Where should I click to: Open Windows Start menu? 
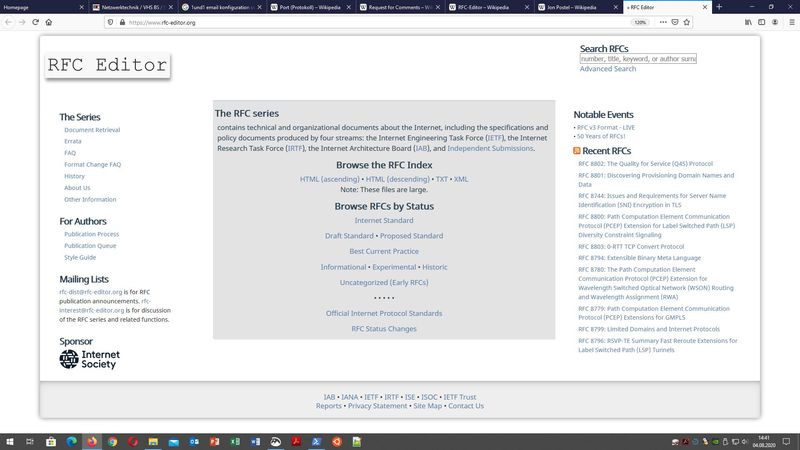click(9, 441)
